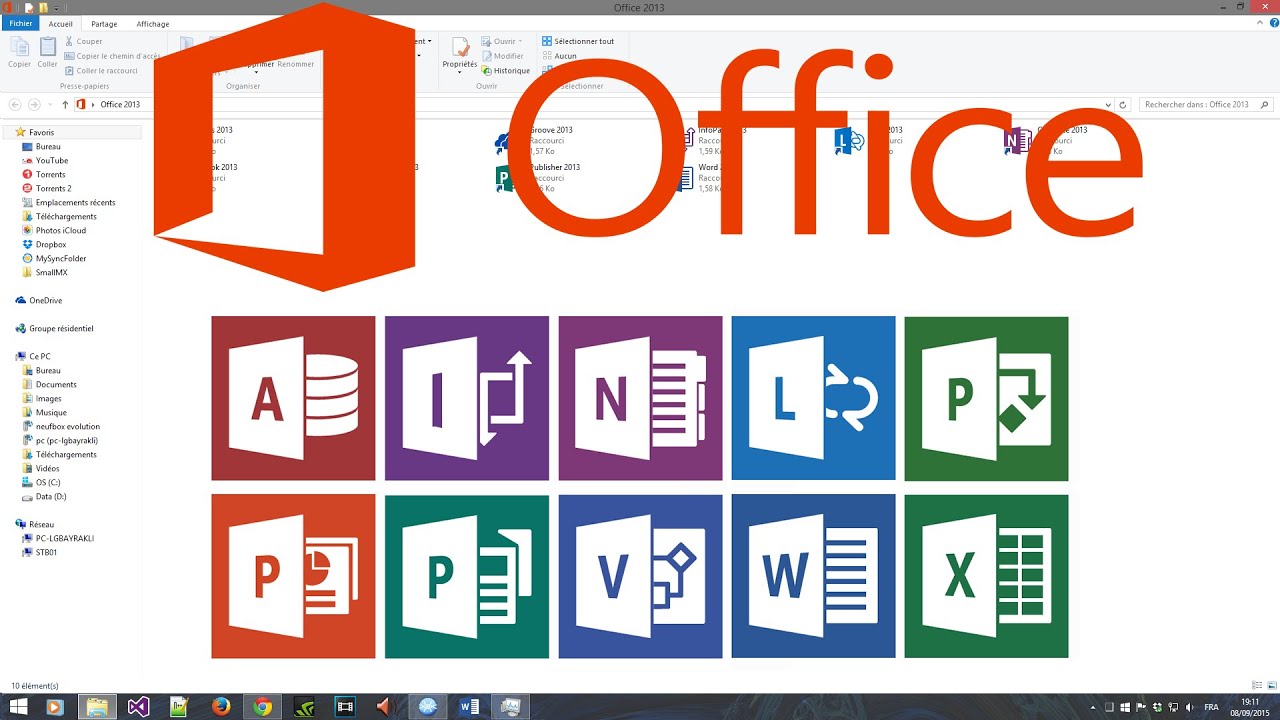Click the FRA language indicator
The height and width of the screenshot is (720, 1280).
pos(1211,707)
